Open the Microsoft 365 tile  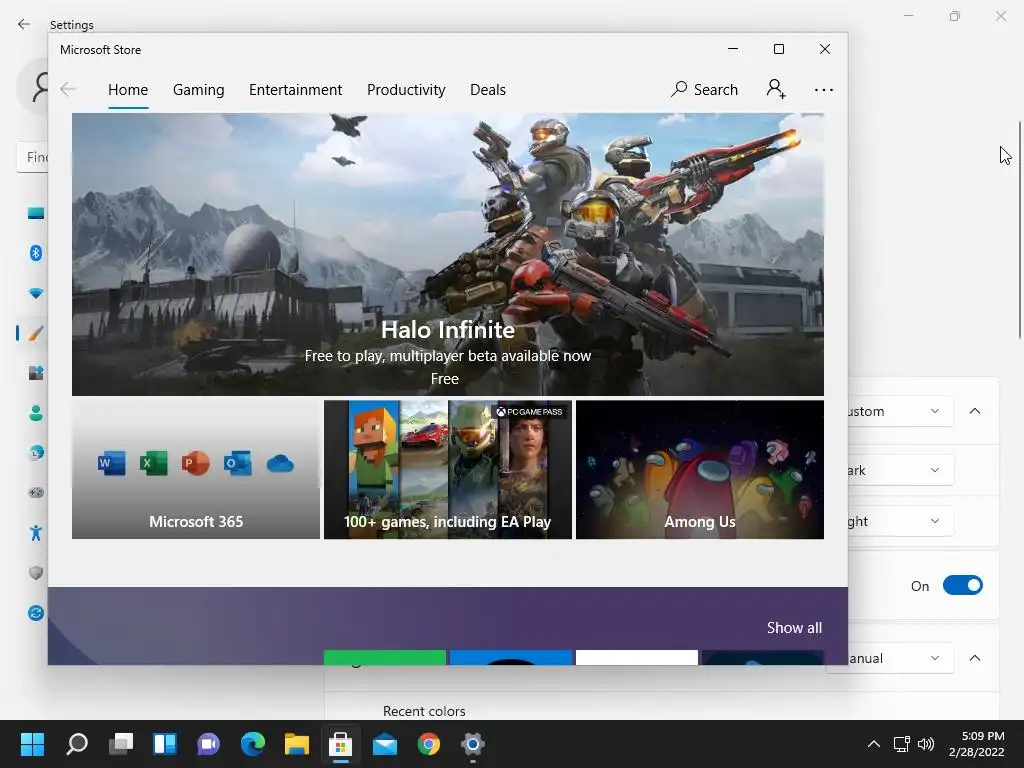(x=196, y=470)
